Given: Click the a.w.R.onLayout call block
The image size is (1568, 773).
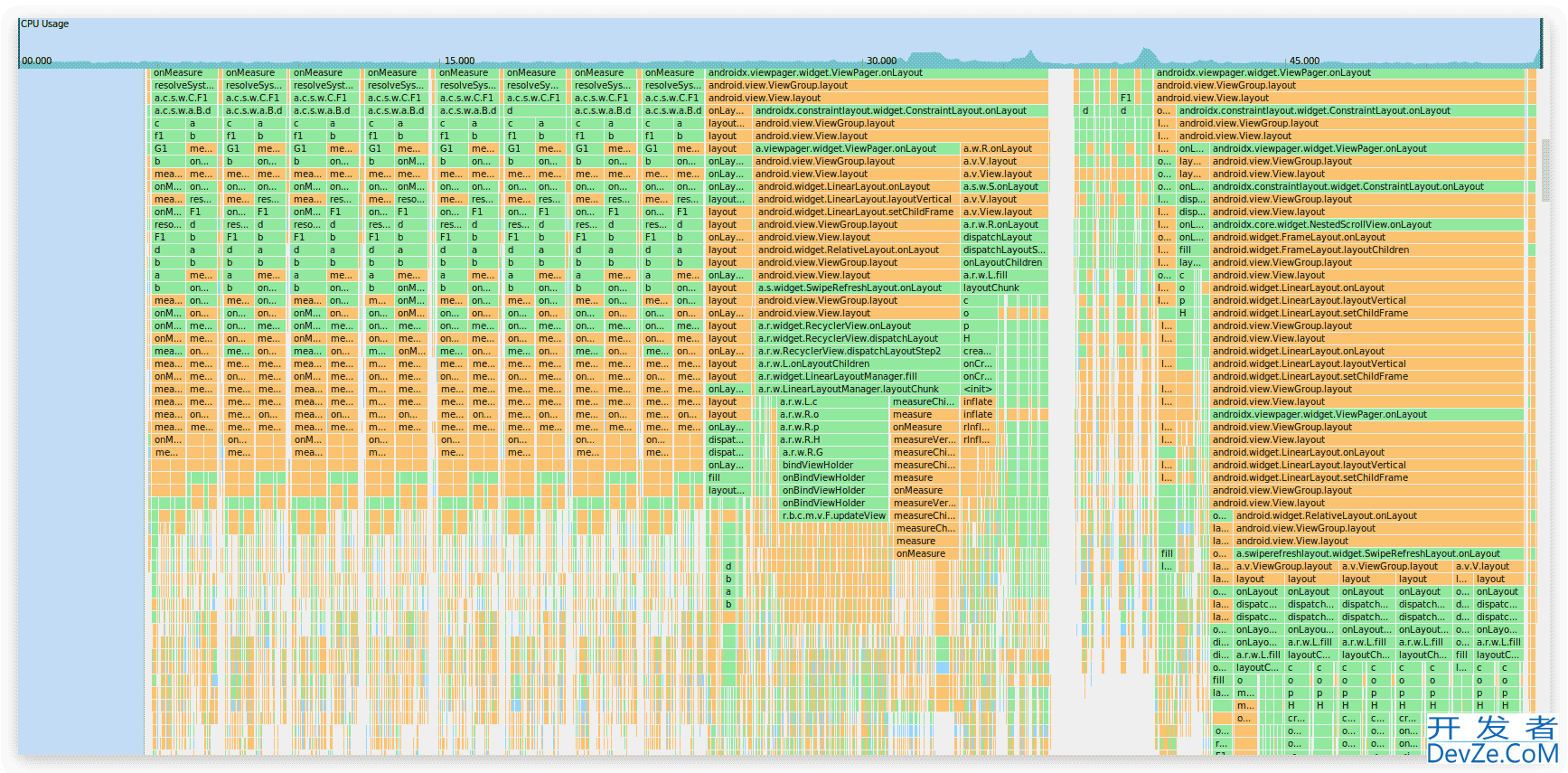Looking at the screenshot, I should click(x=1004, y=148).
